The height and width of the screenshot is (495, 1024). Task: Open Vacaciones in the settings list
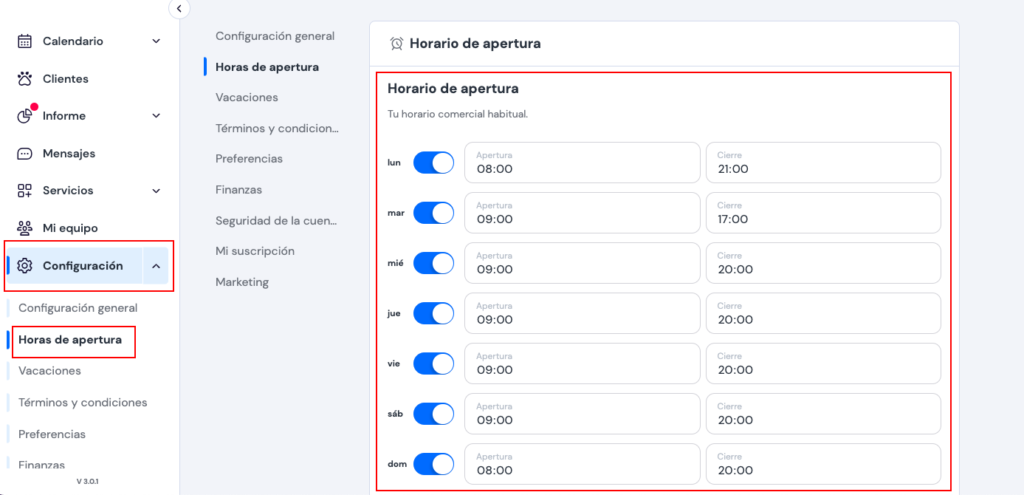pos(247,97)
